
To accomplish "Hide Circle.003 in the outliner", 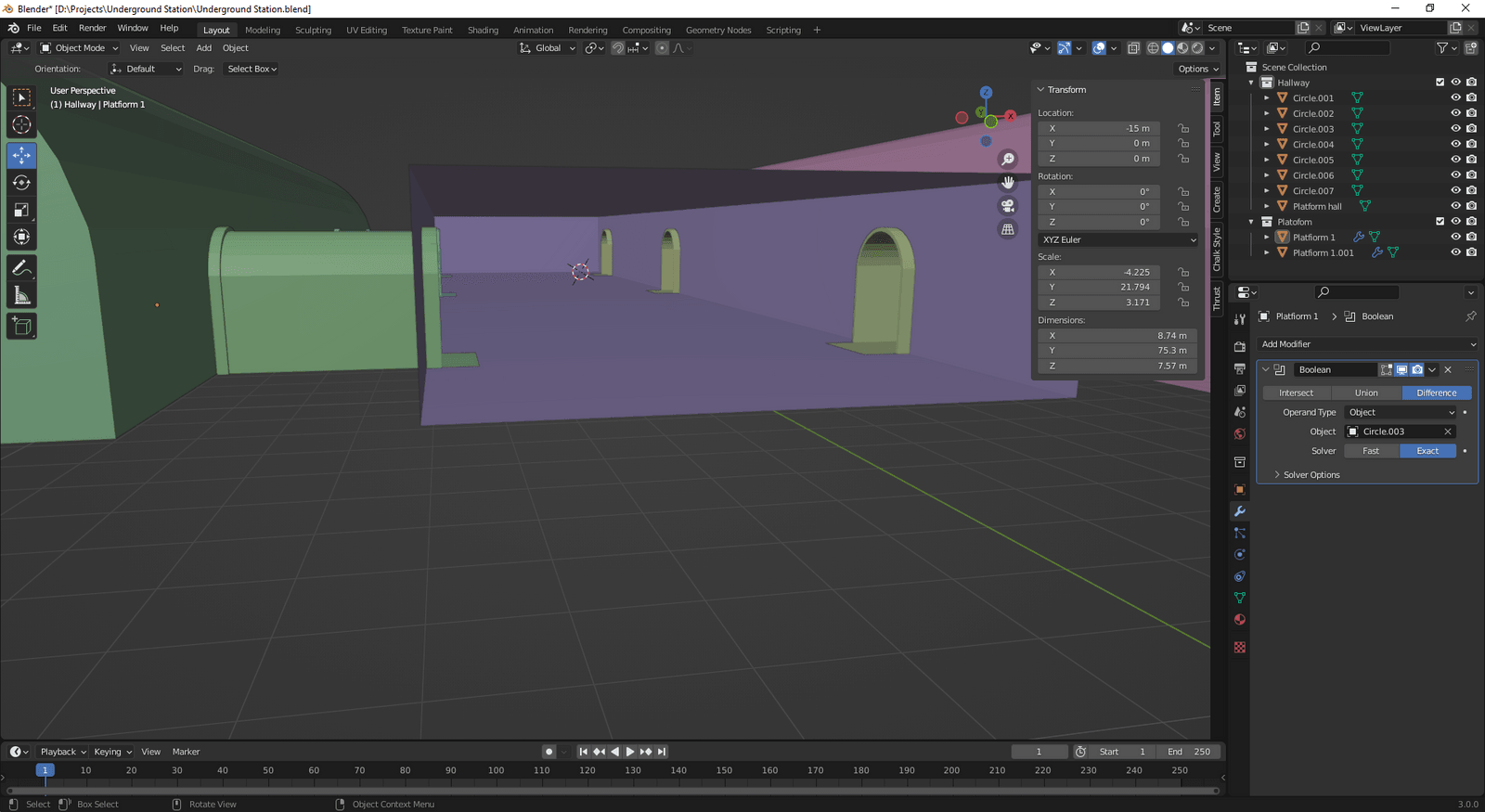I will pyautogui.click(x=1455, y=129).
